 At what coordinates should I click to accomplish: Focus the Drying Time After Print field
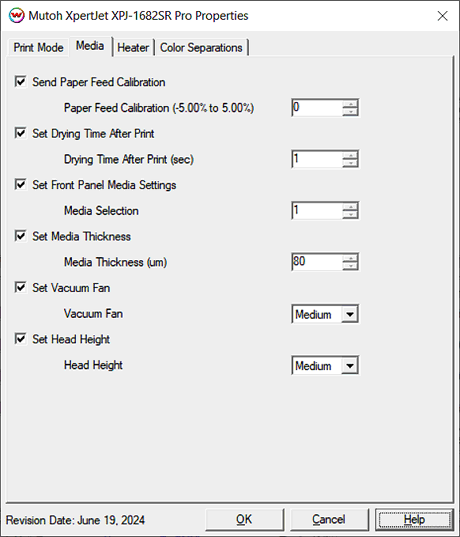pyautogui.click(x=317, y=159)
